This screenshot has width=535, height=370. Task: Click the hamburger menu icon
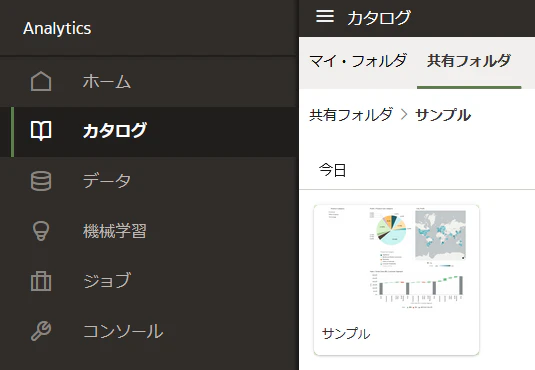(324, 16)
